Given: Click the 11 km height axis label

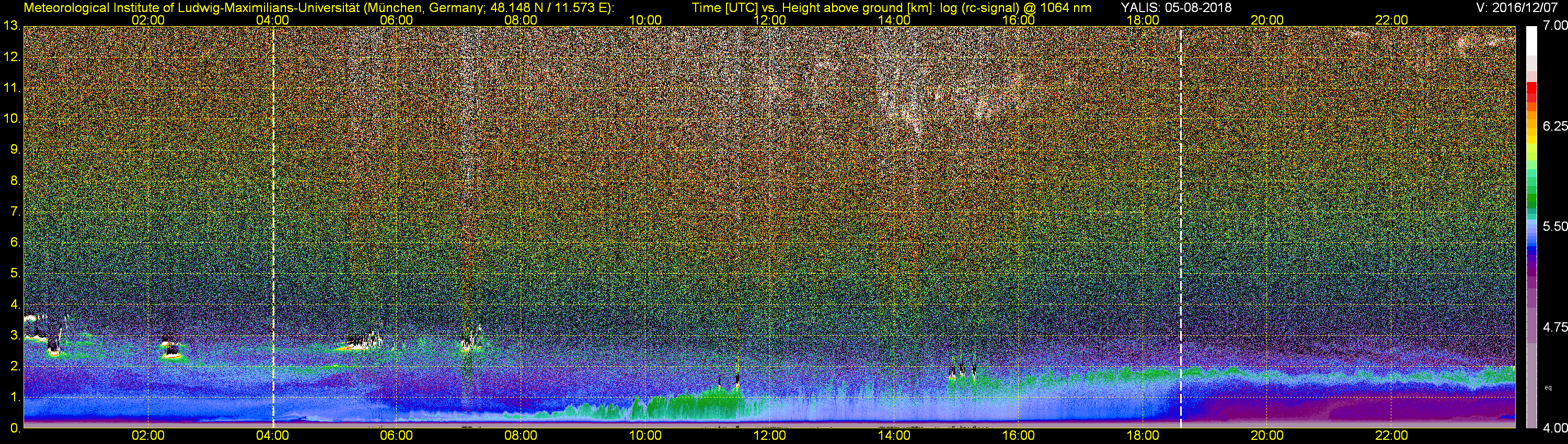Looking at the screenshot, I should point(11,88).
